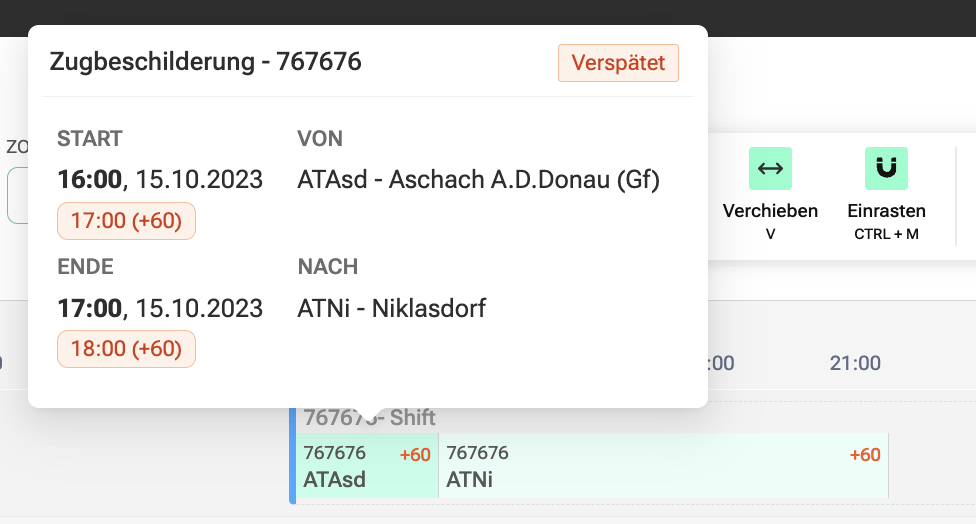Click the Zugbeschilderung - 767676 popup title
The height and width of the screenshot is (524, 976).
point(205,62)
